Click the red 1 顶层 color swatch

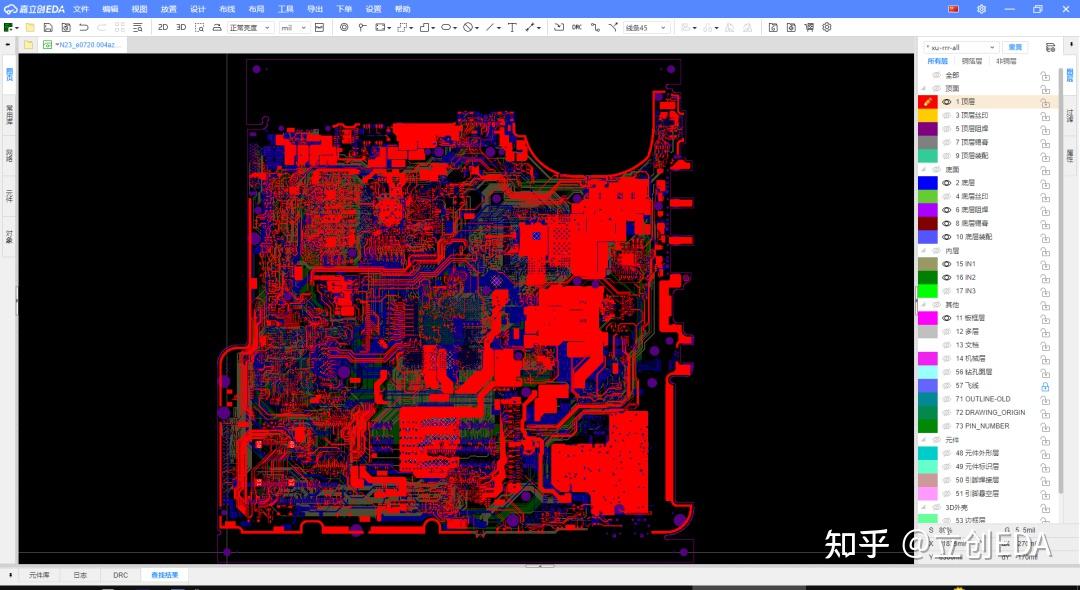(x=928, y=102)
